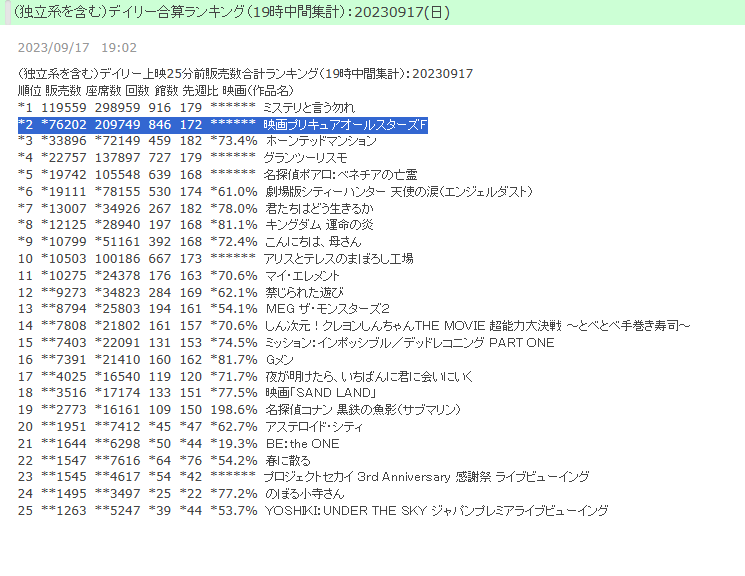Click the title BE:the ONE
Viewport: 745px width, 576px height.
[x=303, y=443]
